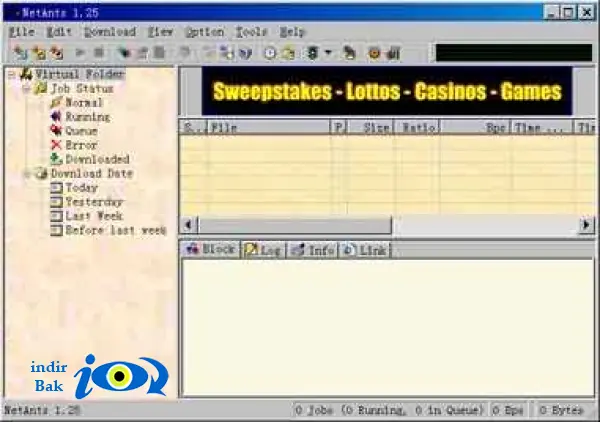Open the dropdown arrow beside the dial toolbar icon

(x=328, y=53)
